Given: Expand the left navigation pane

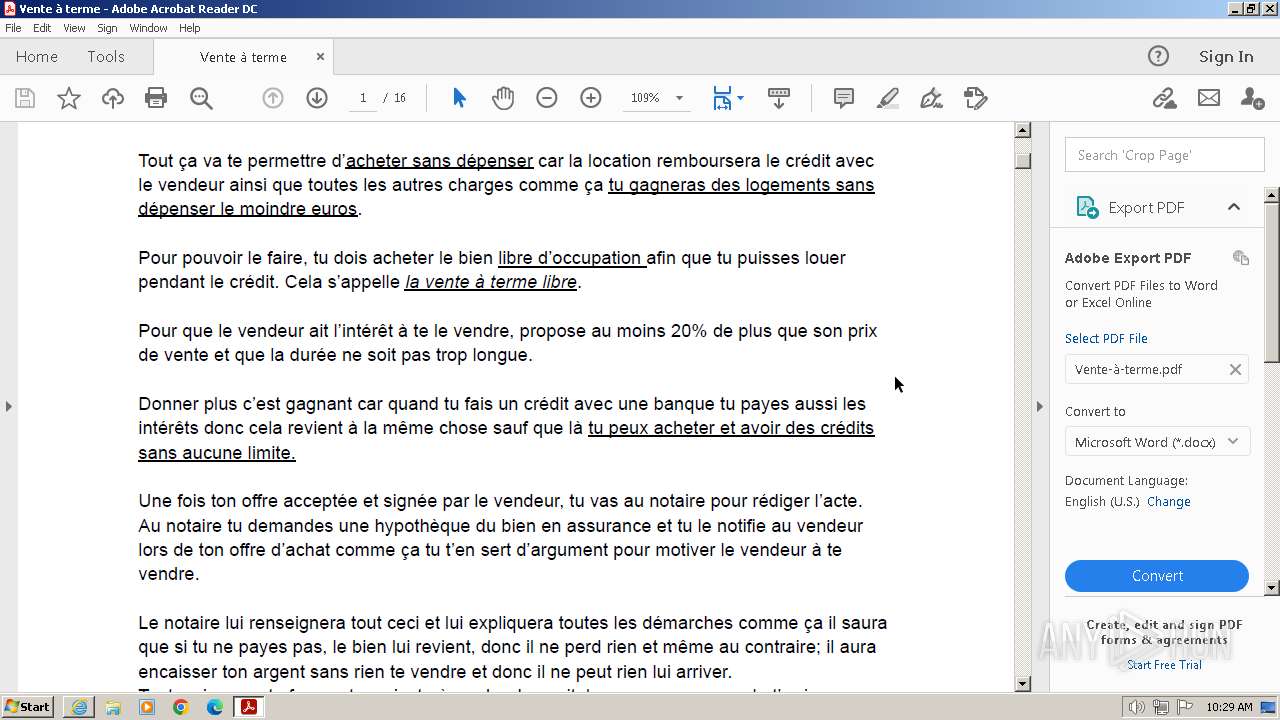Looking at the screenshot, I should pyautogui.click(x=9, y=406).
